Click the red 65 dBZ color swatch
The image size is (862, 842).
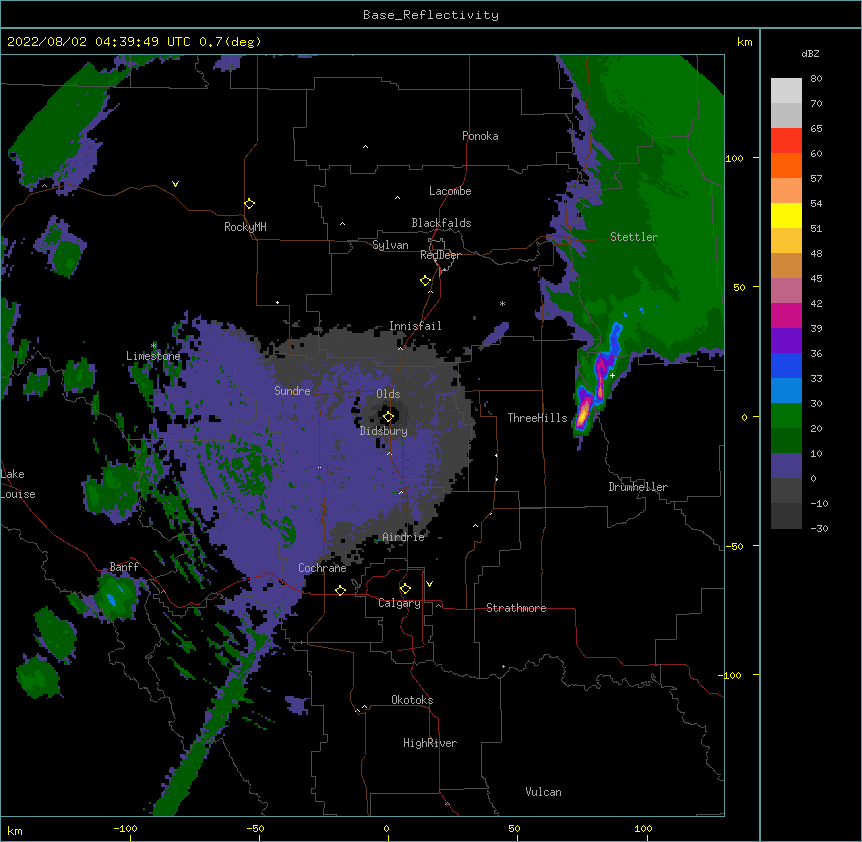point(786,140)
